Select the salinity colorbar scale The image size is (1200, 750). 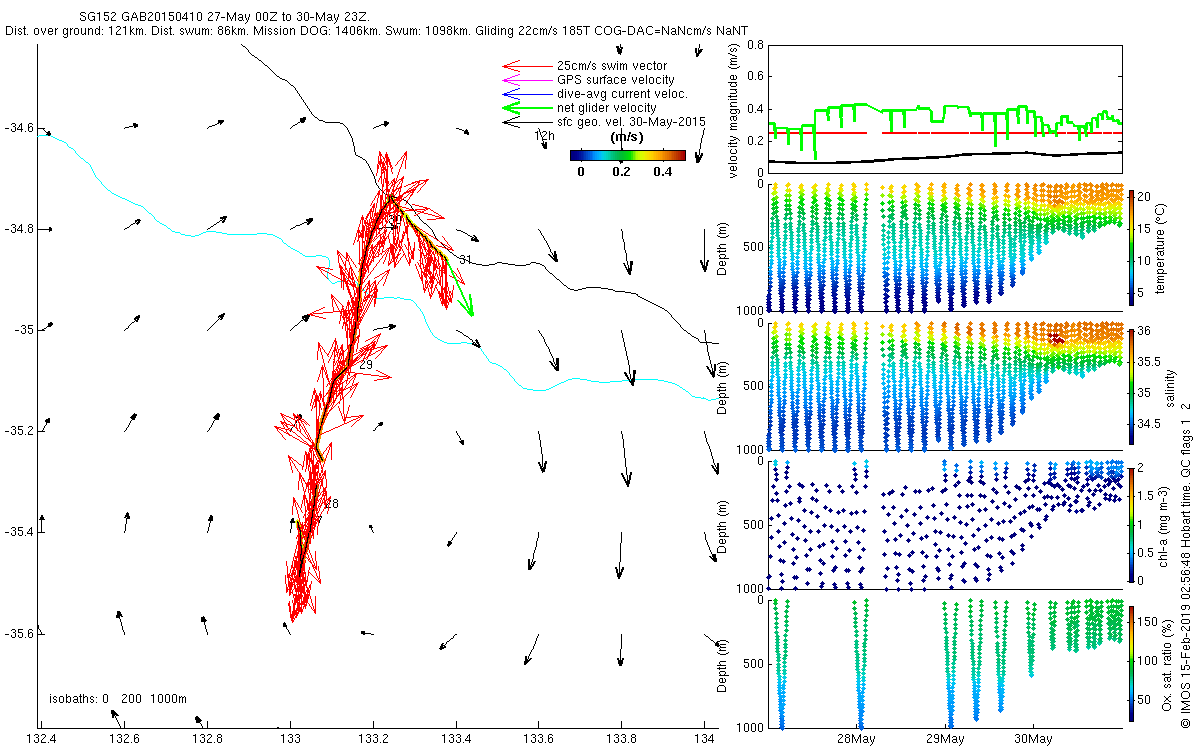click(1132, 387)
